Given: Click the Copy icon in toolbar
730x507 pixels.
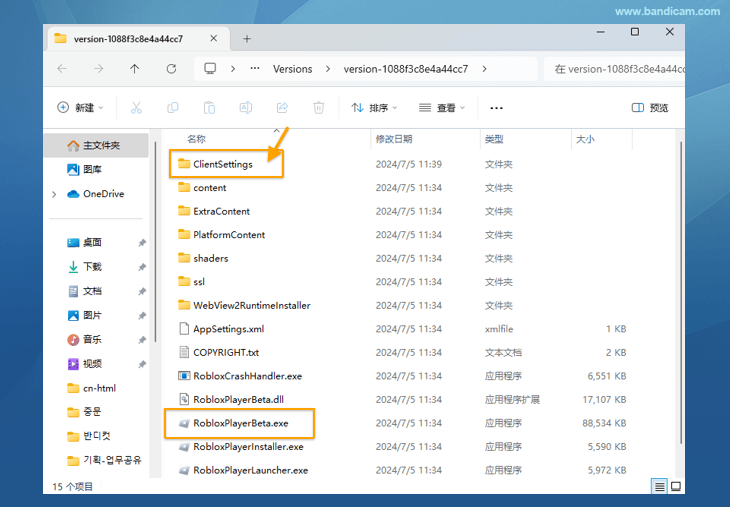Looking at the screenshot, I should pyautogui.click(x=173, y=108).
